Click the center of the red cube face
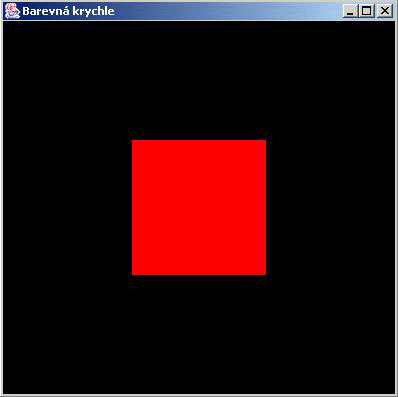398x397 pixels. pyautogui.click(x=199, y=207)
